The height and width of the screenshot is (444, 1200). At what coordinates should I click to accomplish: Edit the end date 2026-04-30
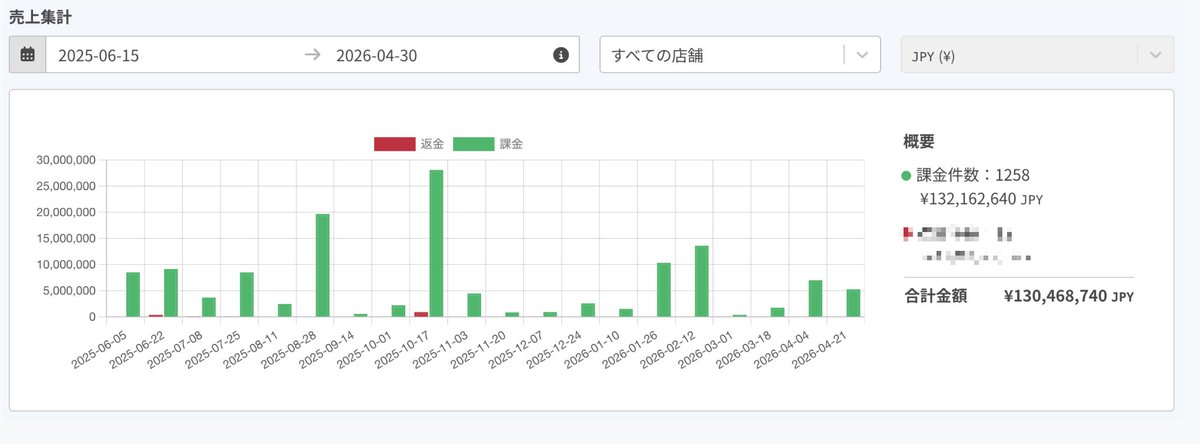[377, 55]
